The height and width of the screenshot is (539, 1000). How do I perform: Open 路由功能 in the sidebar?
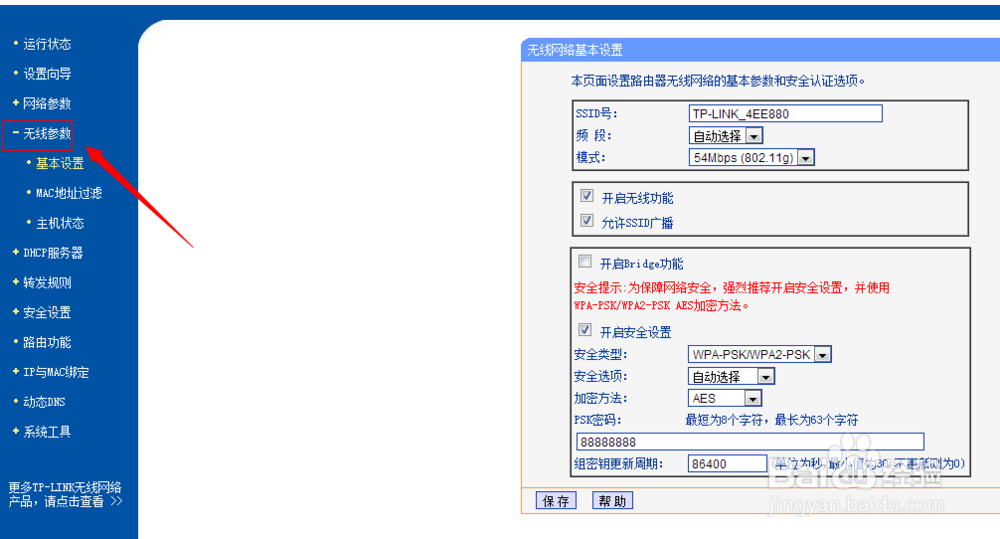47,343
